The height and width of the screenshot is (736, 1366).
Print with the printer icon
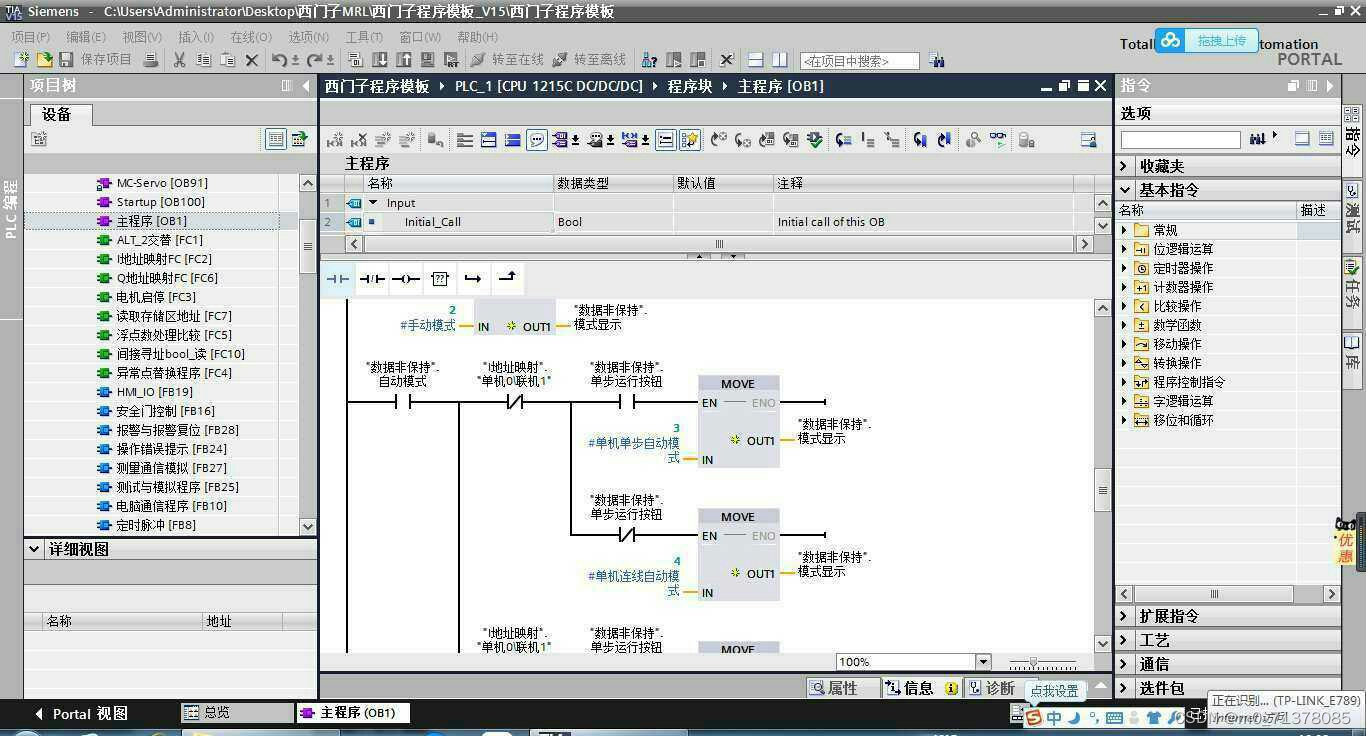click(x=151, y=60)
